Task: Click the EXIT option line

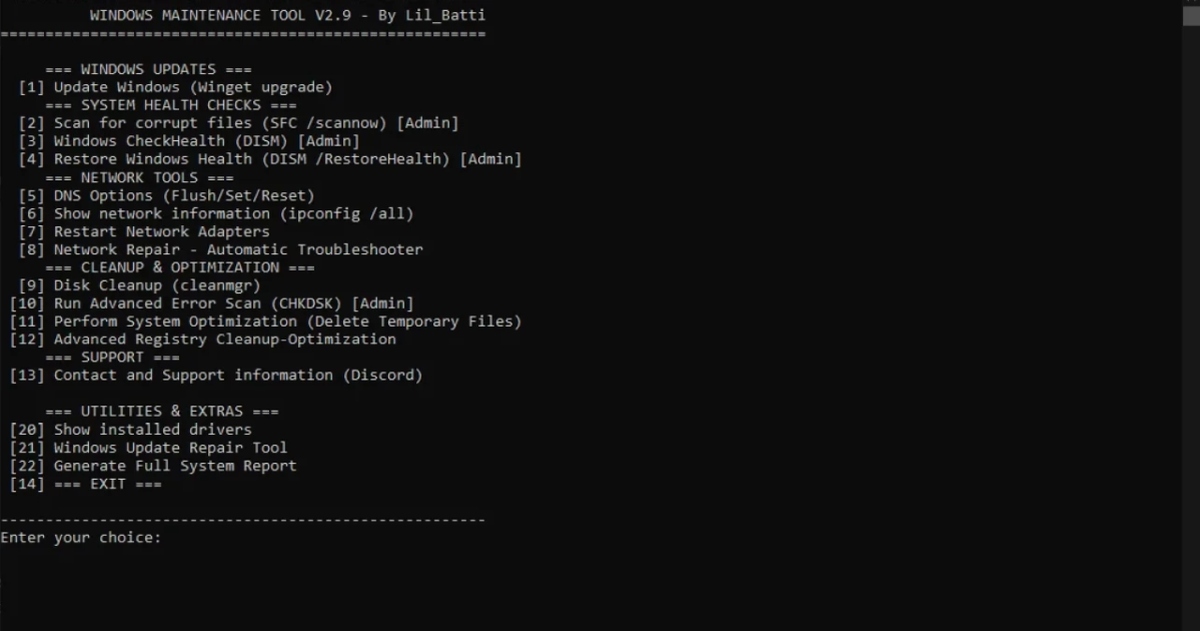Action: [x=86, y=483]
